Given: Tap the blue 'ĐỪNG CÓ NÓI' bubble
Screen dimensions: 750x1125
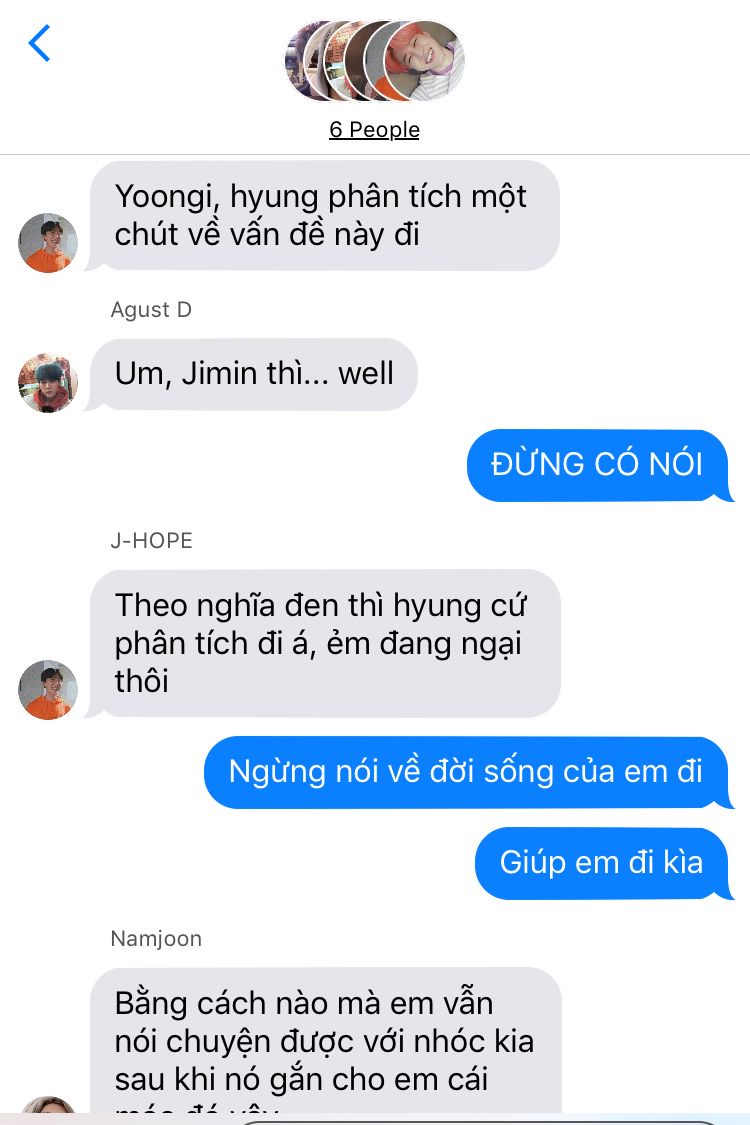Looking at the screenshot, I should tap(600, 465).
